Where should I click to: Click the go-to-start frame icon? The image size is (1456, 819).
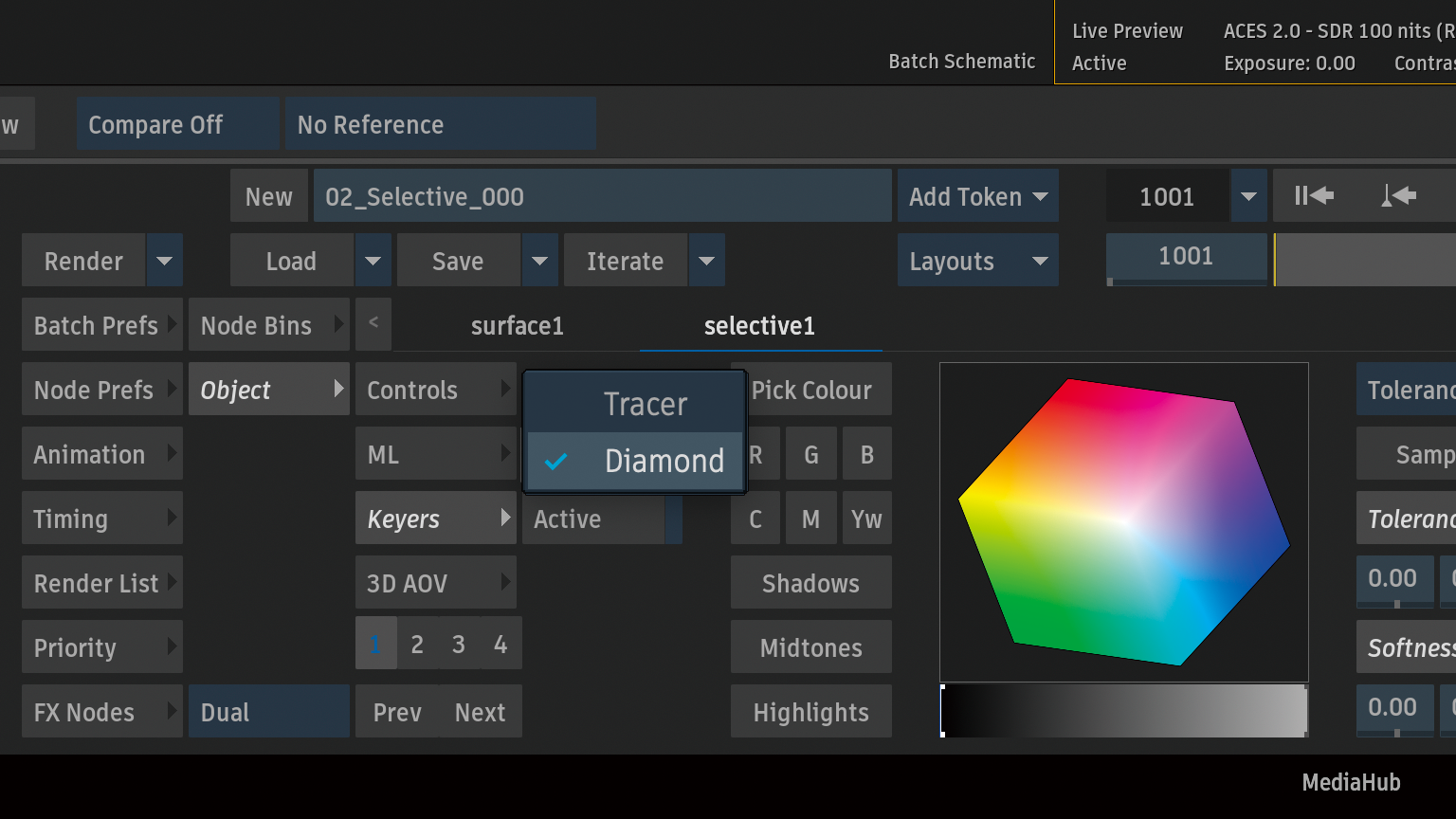[1314, 196]
